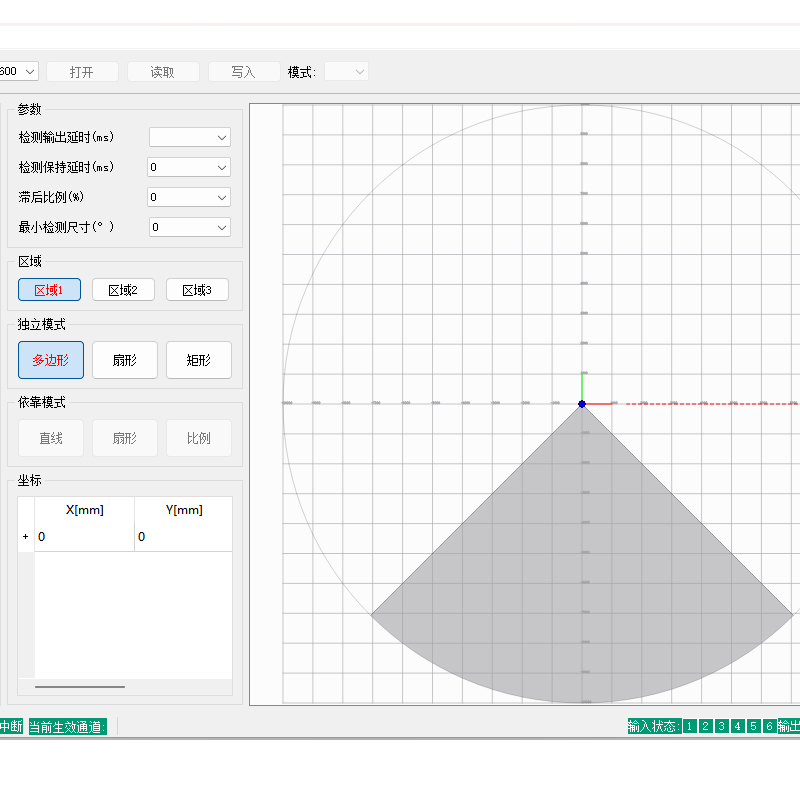
Task: Click input status indicator 6
Action: point(768,727)
